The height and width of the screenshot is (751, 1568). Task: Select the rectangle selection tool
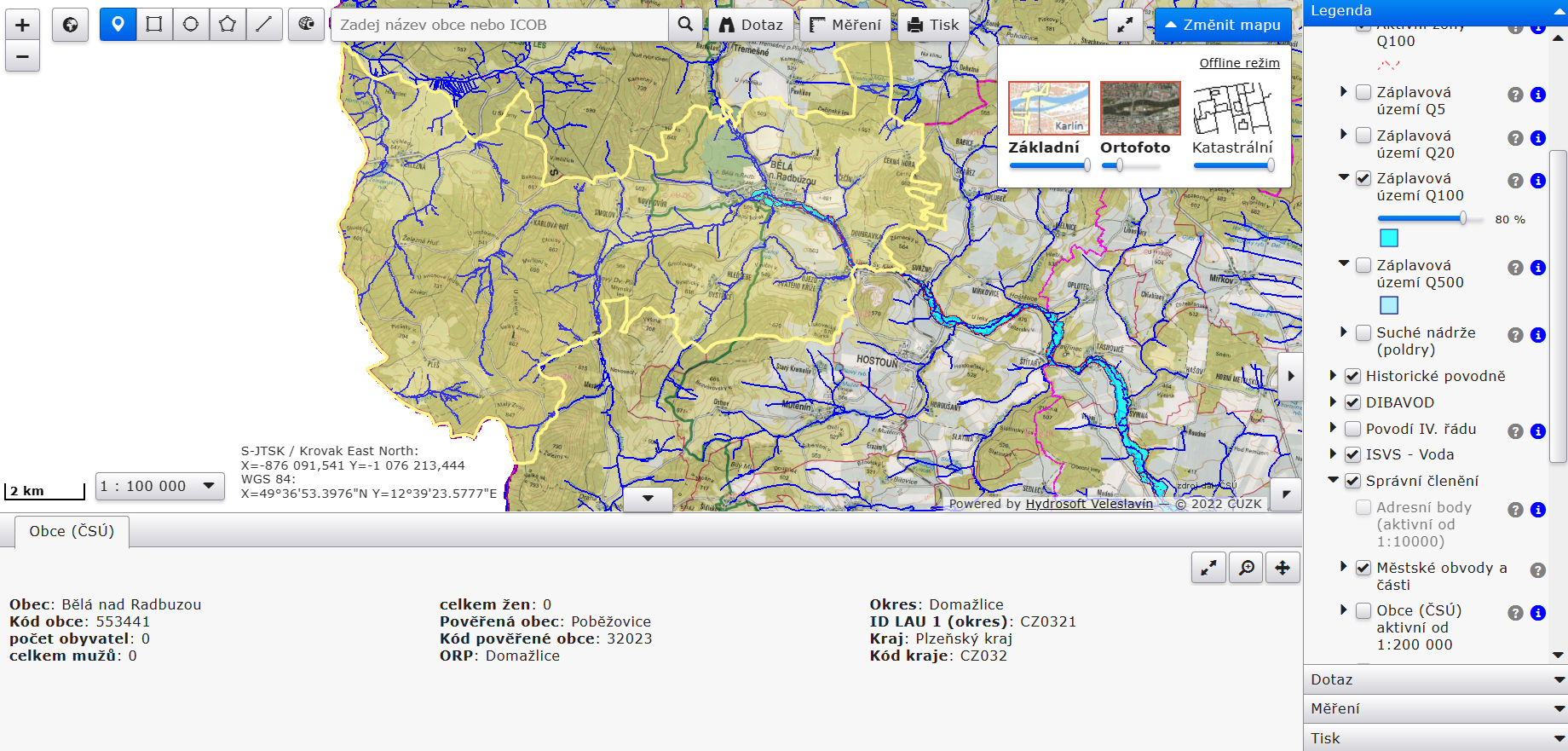tap(154, 25)
